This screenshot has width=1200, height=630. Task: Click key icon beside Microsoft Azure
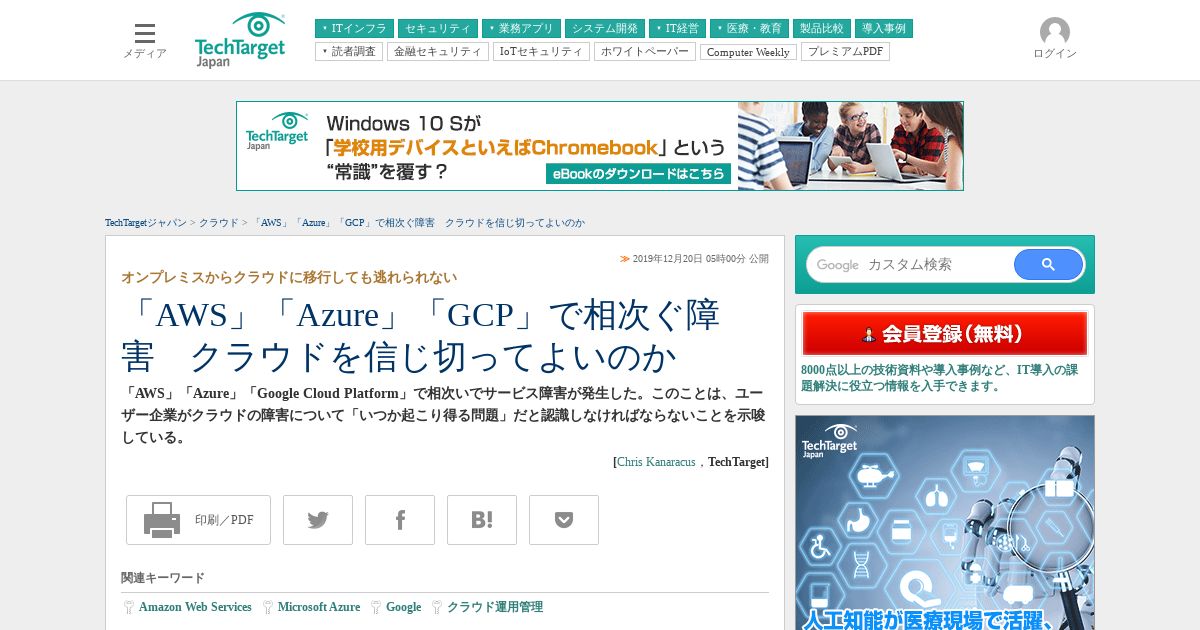click(x=268, y=607)
